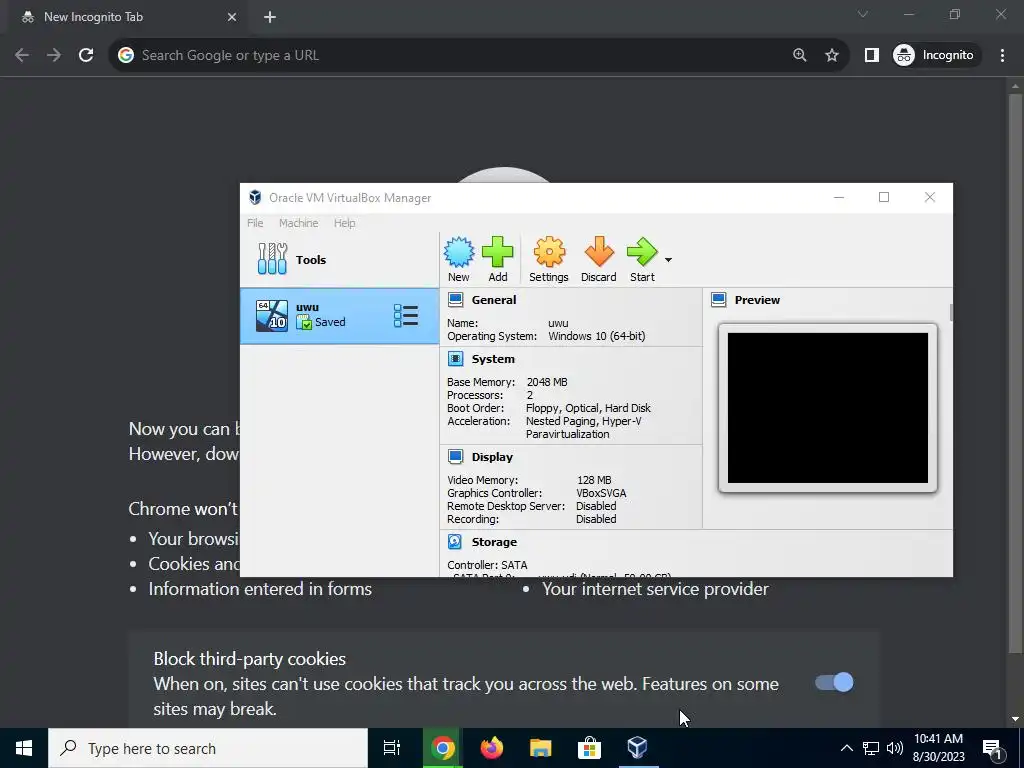1024x768 pixels.
Task: Open the File menu in VirtualBox
Action: coord(255,223)
